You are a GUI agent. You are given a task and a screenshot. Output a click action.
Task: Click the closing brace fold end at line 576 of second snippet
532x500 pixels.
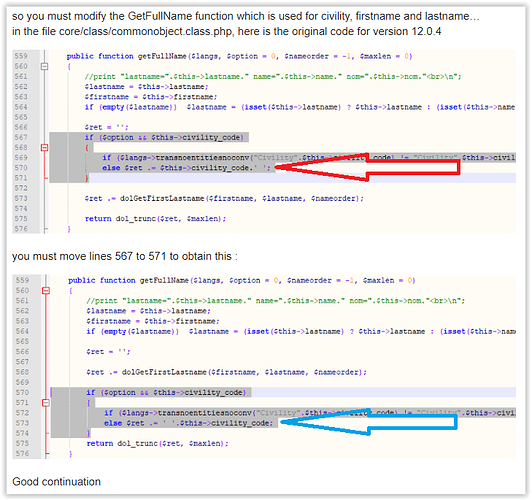coord(47,454)
